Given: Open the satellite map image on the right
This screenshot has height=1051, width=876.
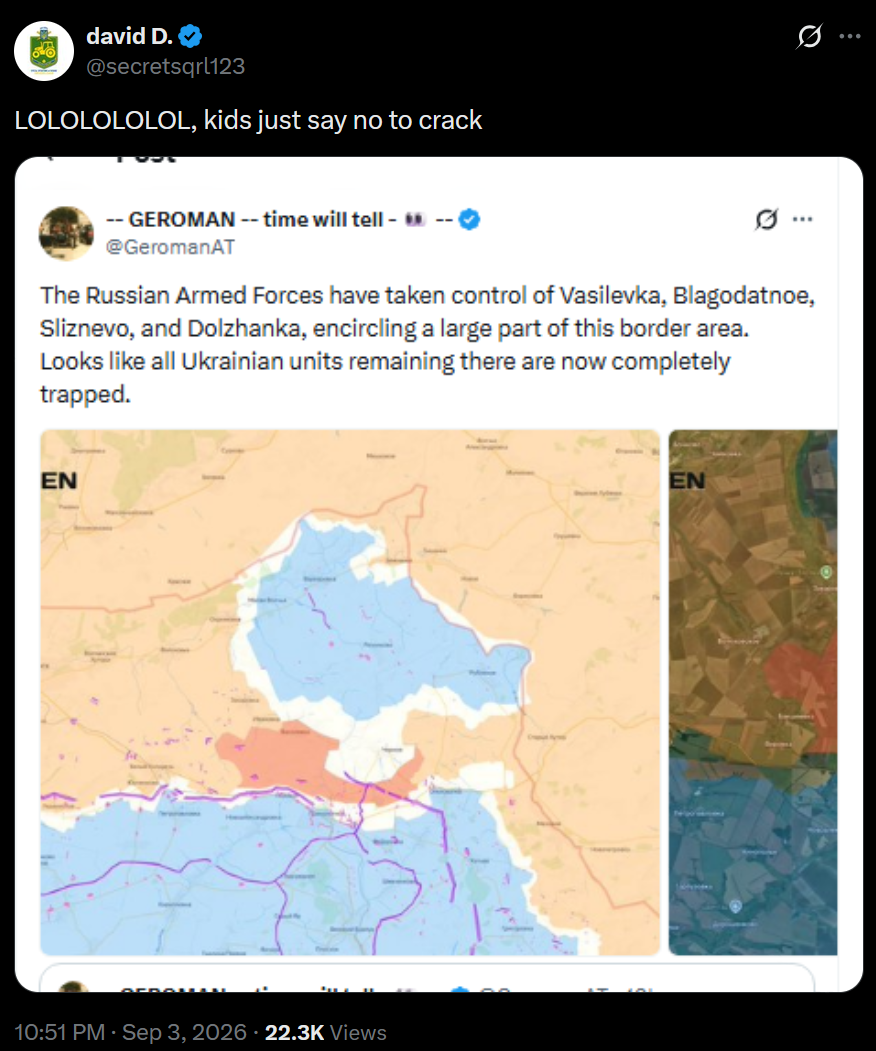Looking at the screenshot, I should tap(753, 692).
